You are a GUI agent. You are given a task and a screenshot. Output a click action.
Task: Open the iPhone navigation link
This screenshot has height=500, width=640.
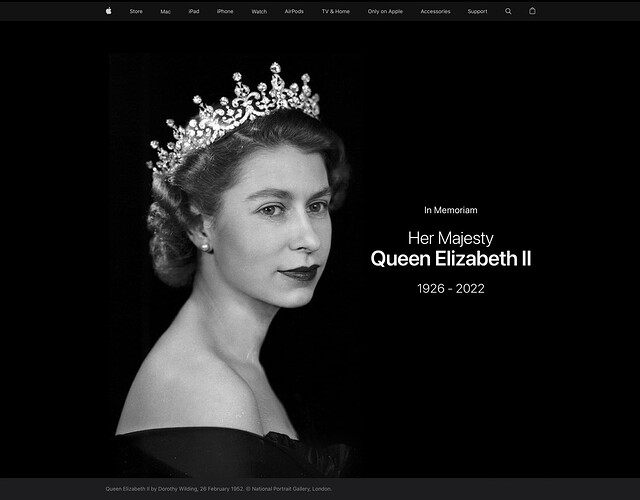225,11
